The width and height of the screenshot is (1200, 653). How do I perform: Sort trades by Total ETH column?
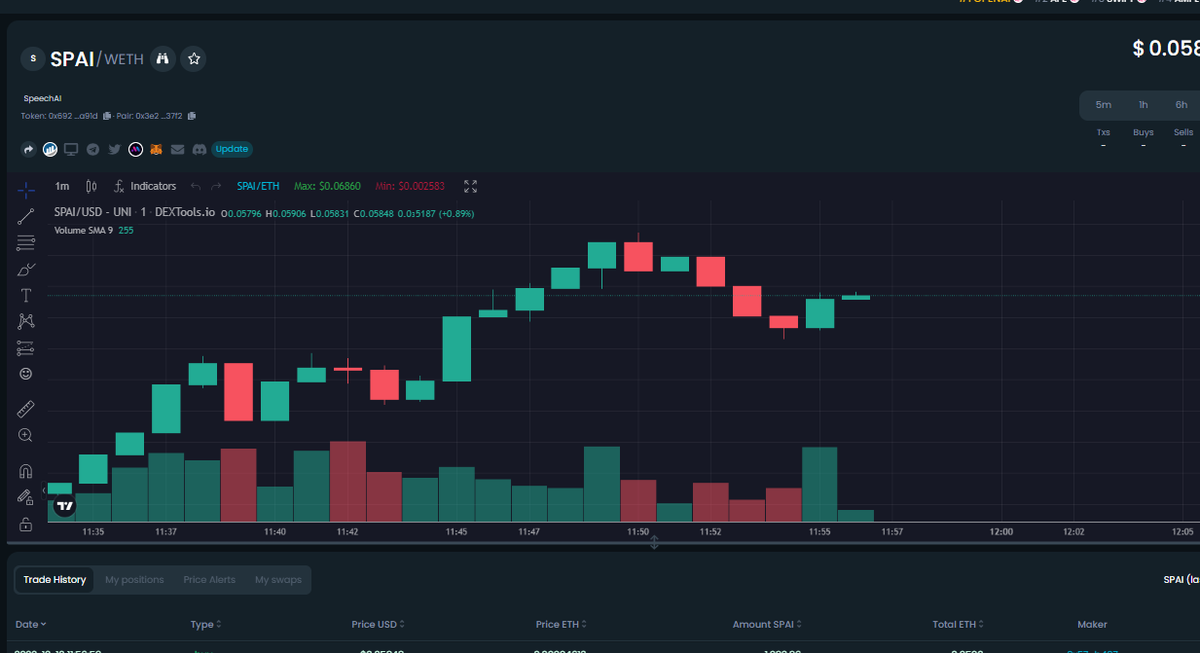click(x=957, y=624)
